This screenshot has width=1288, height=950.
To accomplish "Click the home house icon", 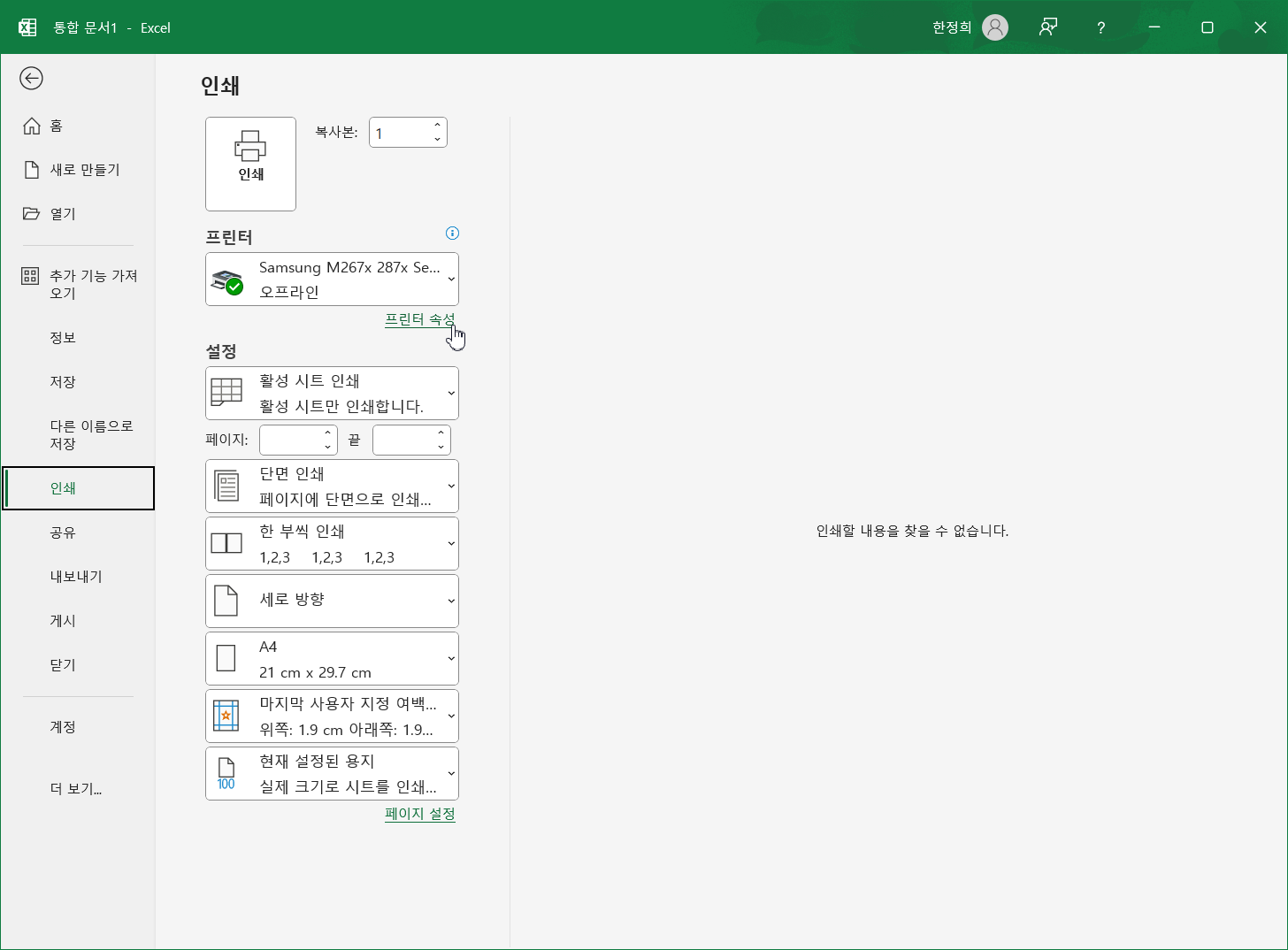I will [x=32, y=126].
